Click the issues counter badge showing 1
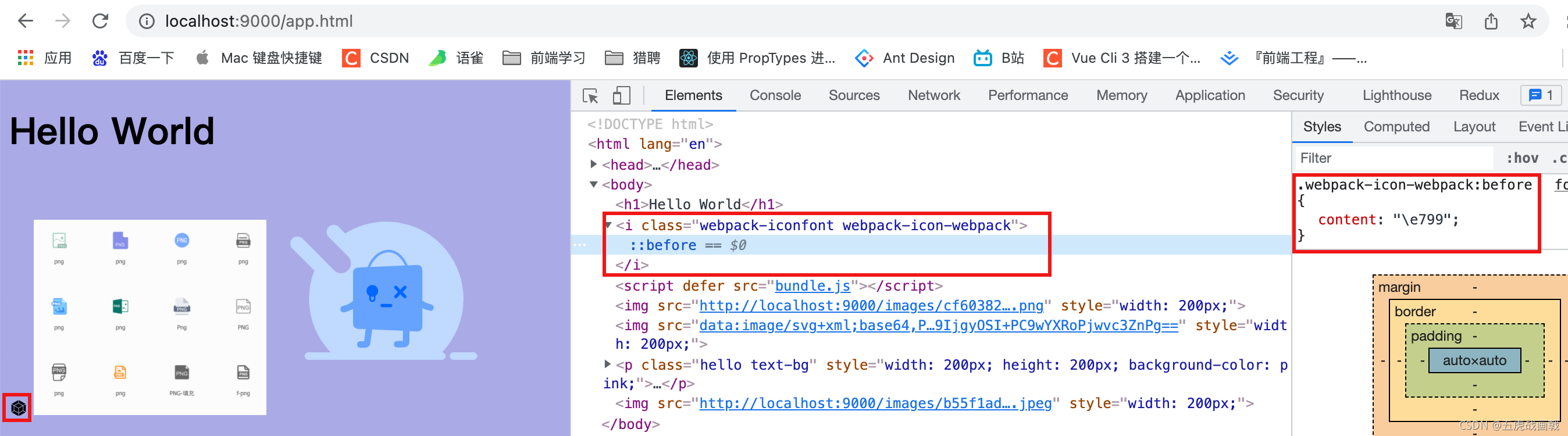Viewport: 1568px width, 436px height. pyautogui.click(x=1541, y=95)
